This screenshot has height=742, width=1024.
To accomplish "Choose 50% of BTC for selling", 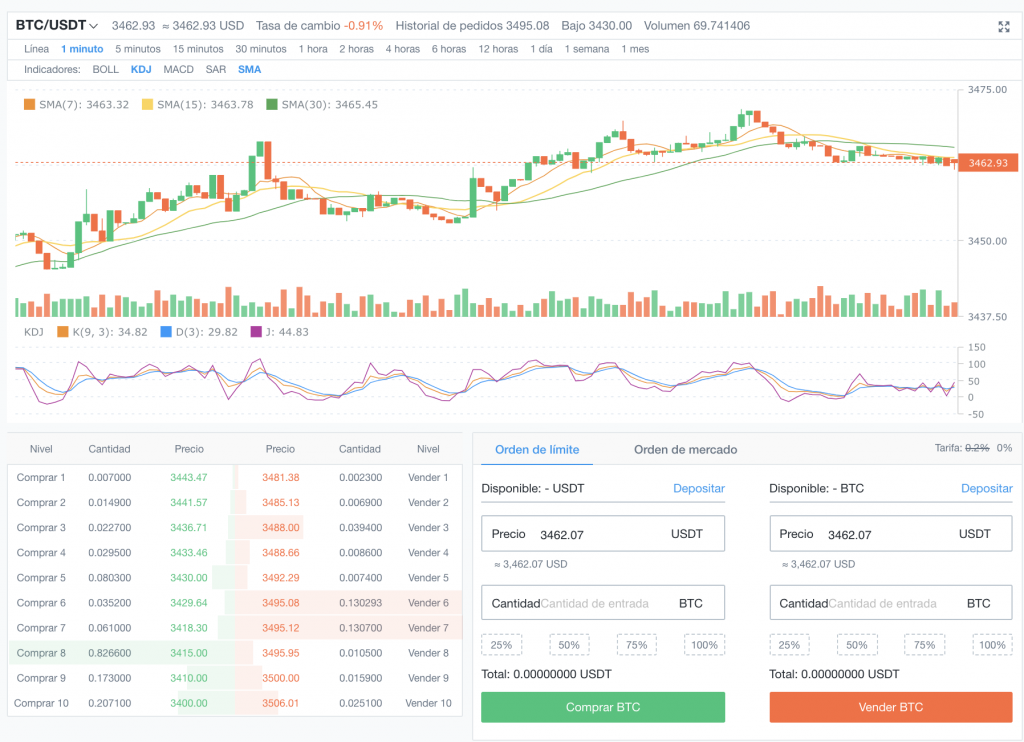I will point(857,645).
